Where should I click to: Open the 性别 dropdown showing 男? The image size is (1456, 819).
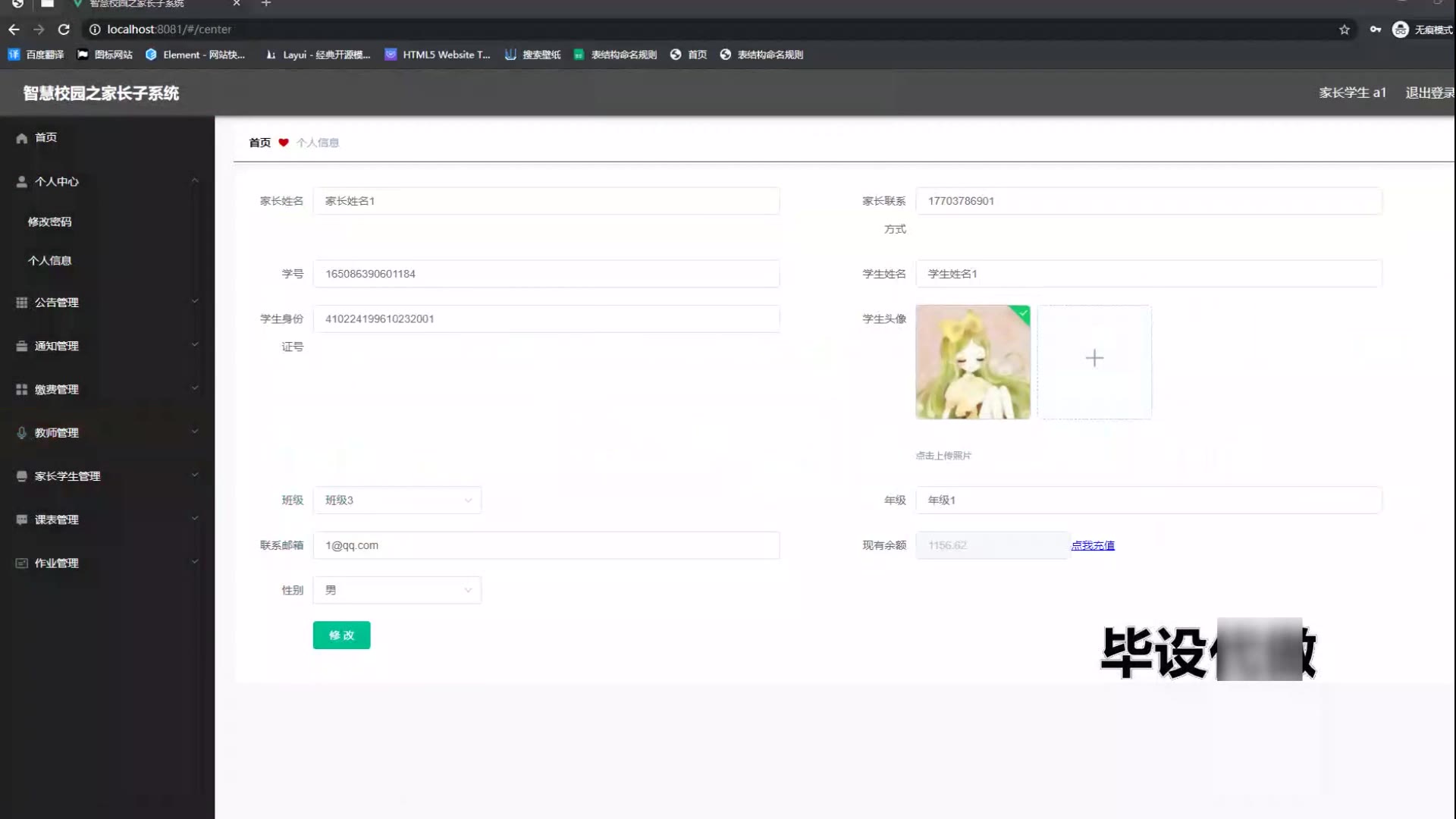[x=397, y=591]
